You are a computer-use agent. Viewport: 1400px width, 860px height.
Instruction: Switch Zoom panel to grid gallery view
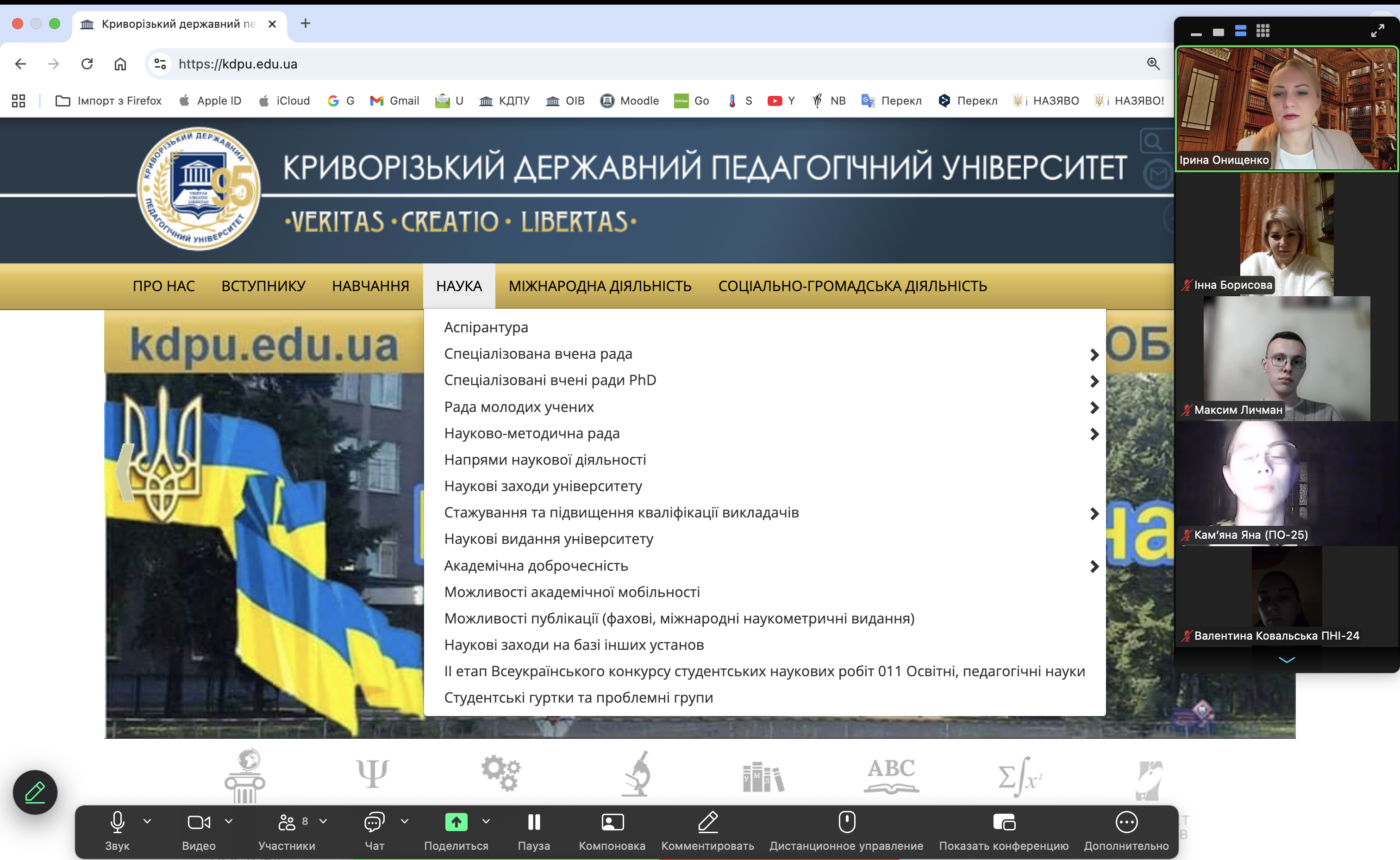pos(1263,31)
